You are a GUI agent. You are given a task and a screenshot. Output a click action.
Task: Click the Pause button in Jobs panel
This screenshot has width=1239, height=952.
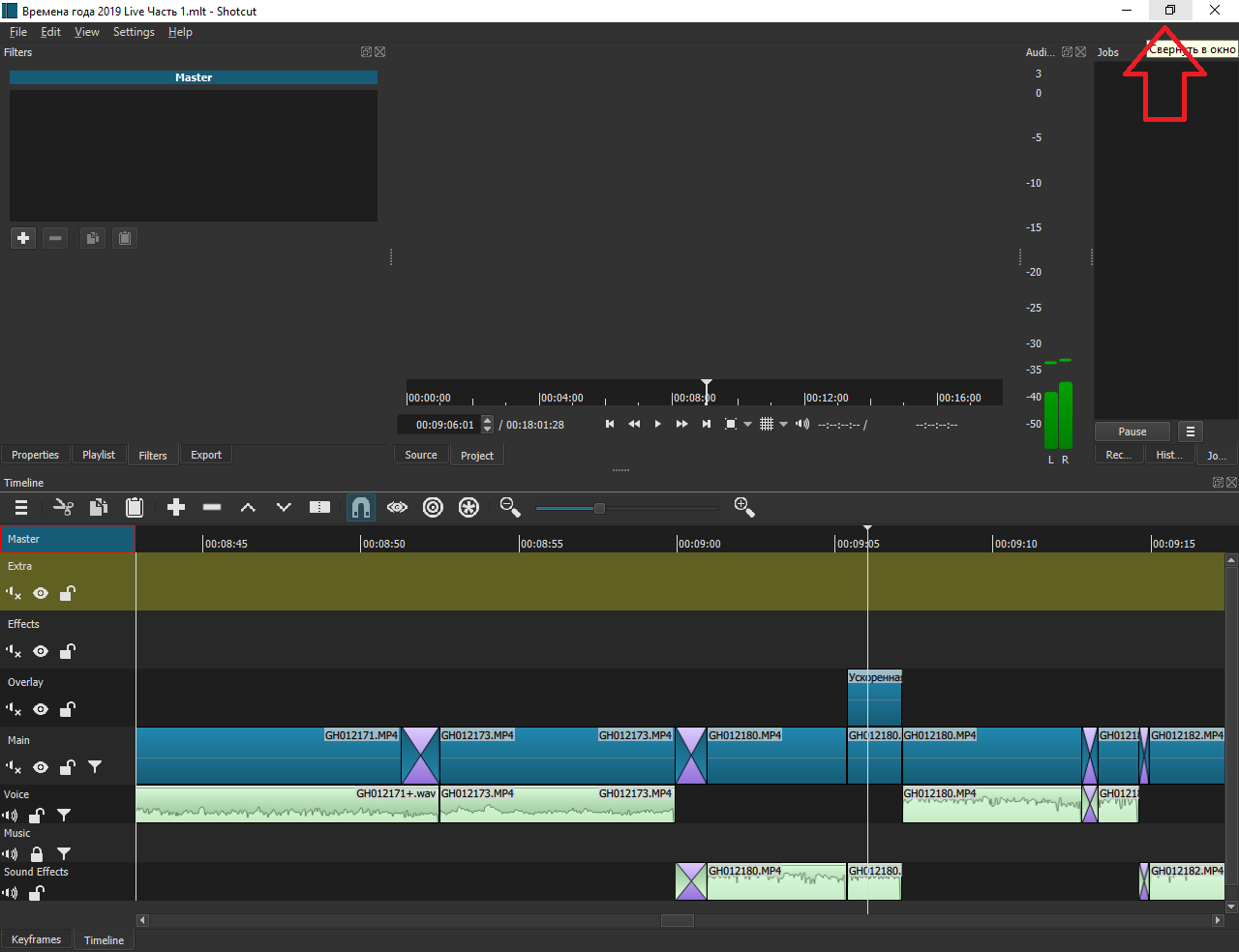1132,431
